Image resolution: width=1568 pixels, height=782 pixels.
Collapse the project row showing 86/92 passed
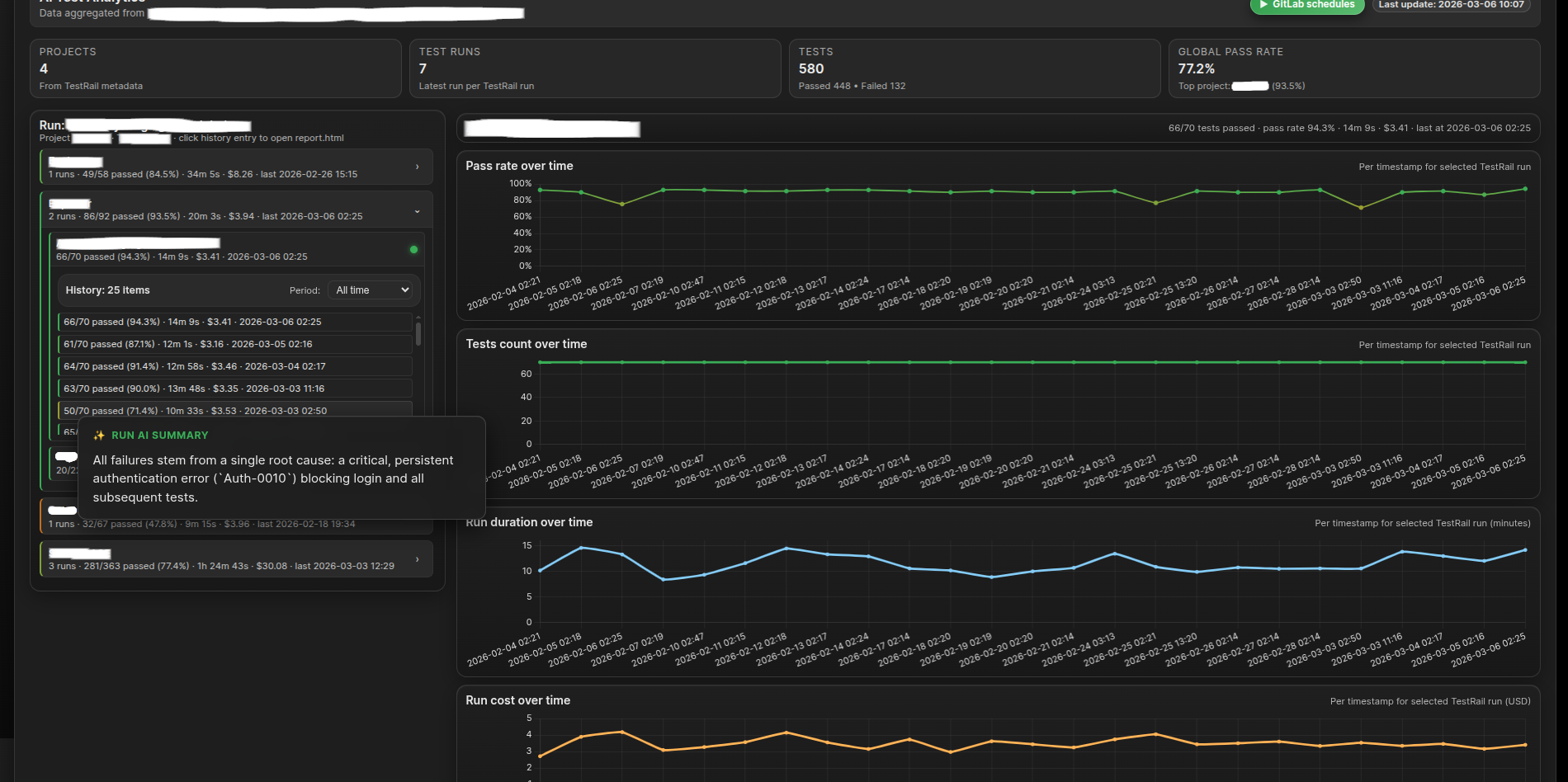tap(417, 211)
